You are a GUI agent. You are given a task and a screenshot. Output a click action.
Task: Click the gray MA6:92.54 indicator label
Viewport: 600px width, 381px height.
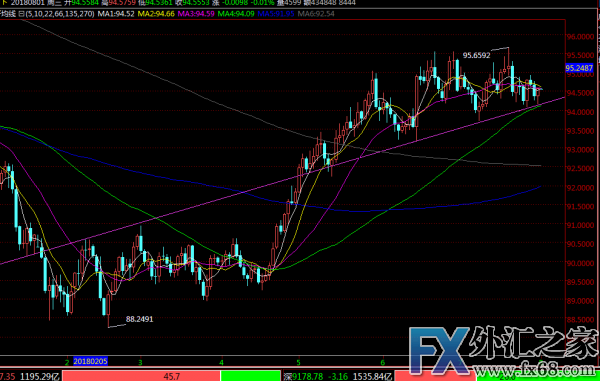coord(316,14)
